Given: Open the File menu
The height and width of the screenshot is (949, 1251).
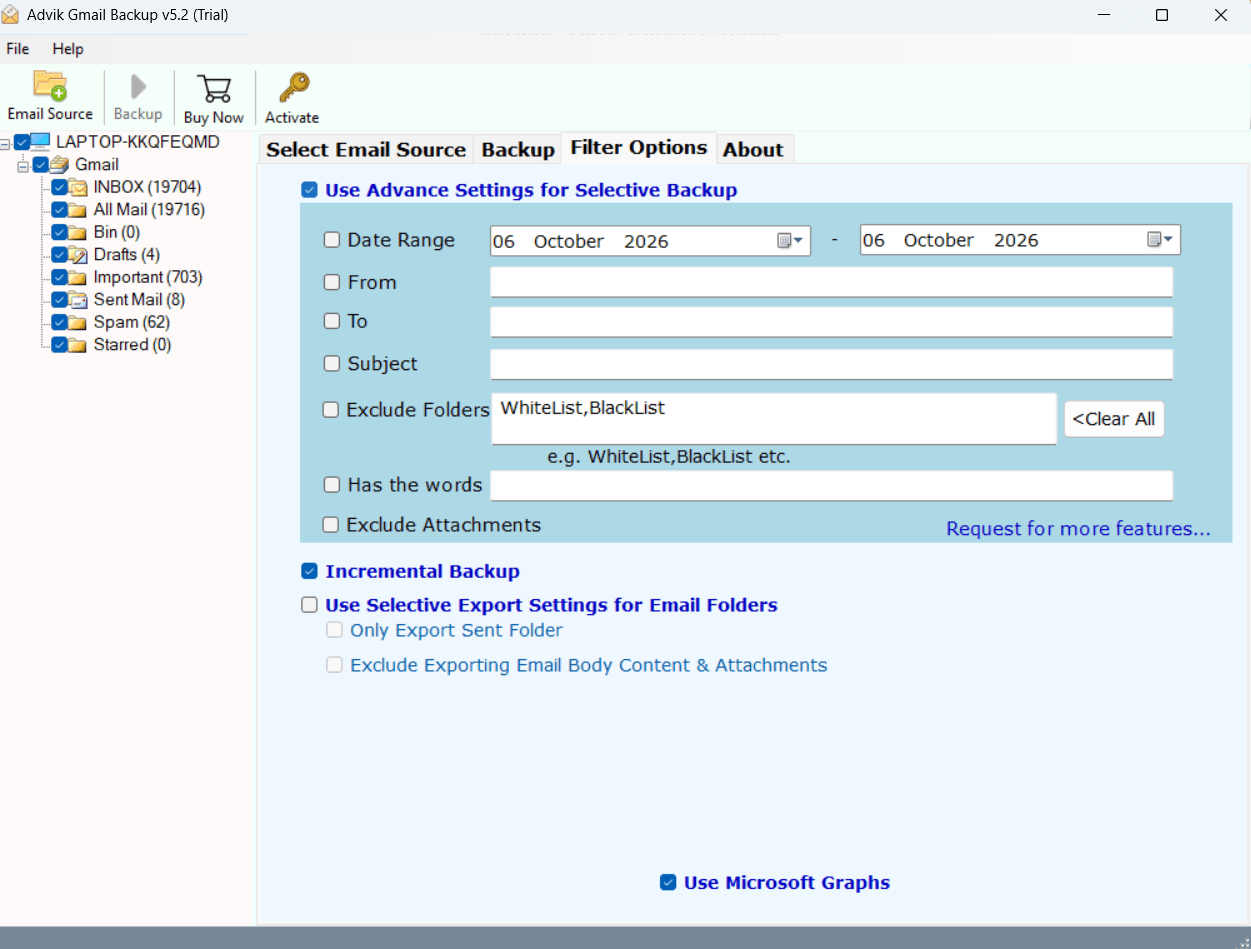Looking at the screenshot, I should point(18,49).
